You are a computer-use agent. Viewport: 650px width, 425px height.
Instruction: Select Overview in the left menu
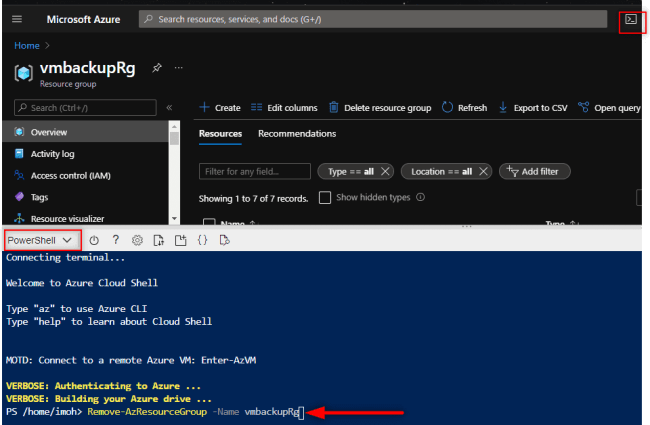[x=85, y=132]
